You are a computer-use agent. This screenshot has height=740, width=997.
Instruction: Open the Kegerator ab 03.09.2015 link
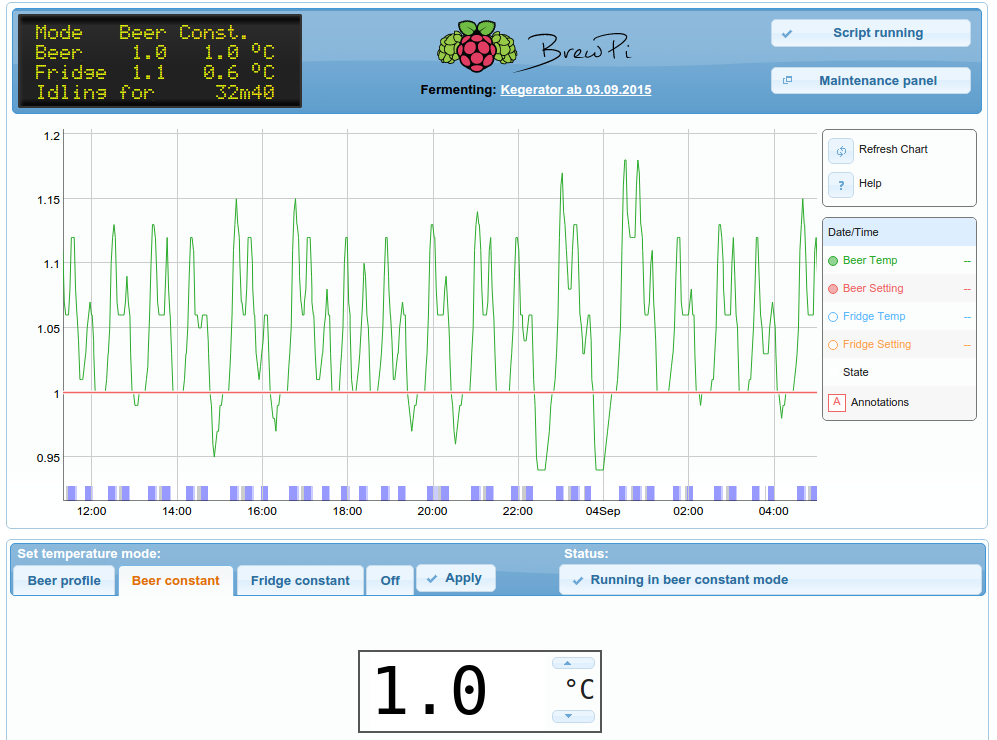coord(575,90)
